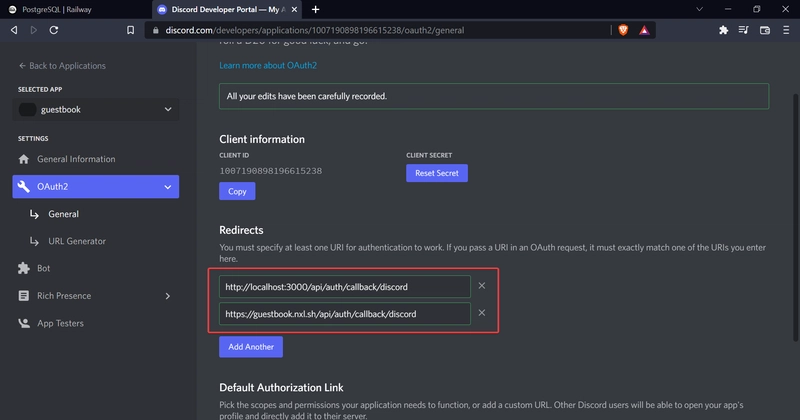This screenshot has height=420, width=800.
Task: Click the Default Authorization Link heading
Action: click(x=281, y=388)
